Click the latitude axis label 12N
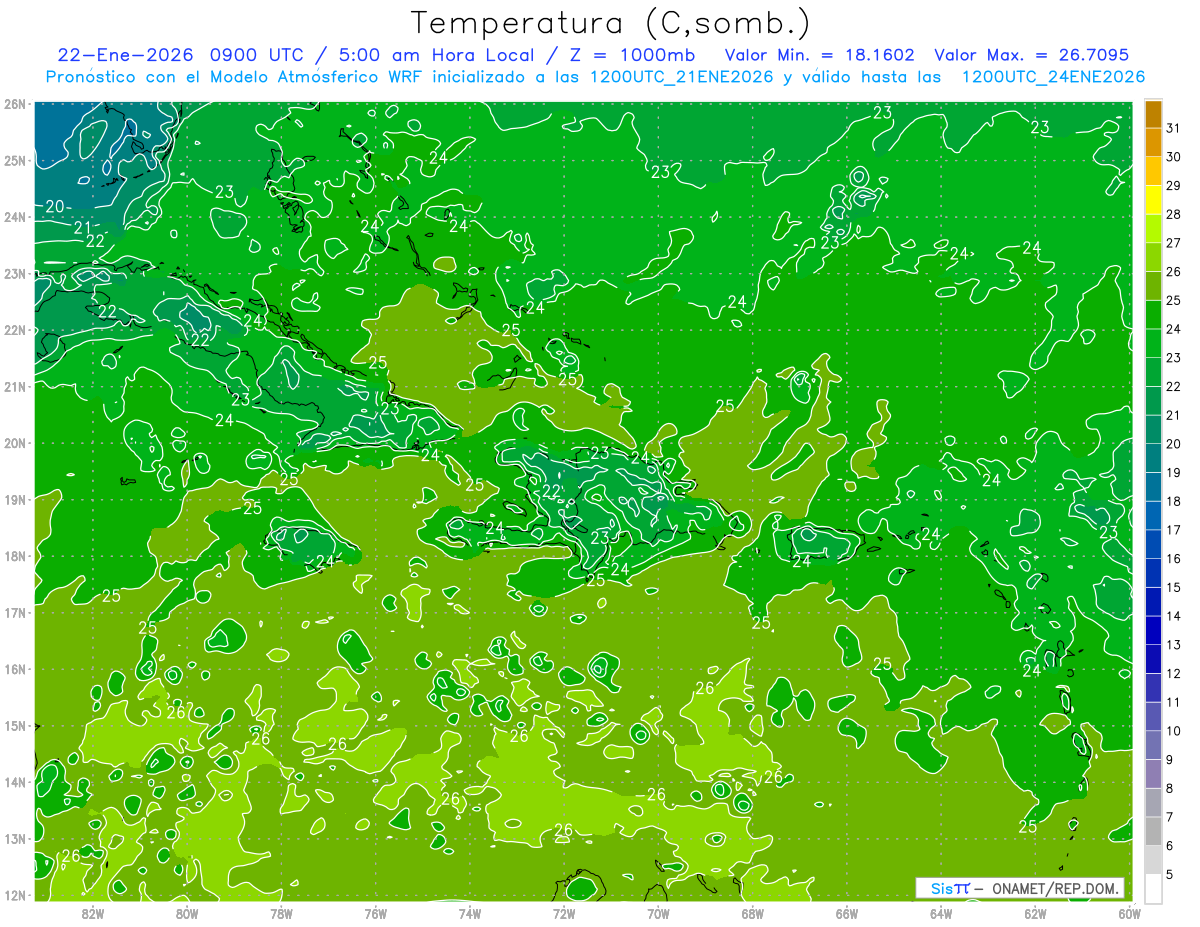Image resolution: width=1200 pixels, height=927 pixels. click(x=15, y=895)
